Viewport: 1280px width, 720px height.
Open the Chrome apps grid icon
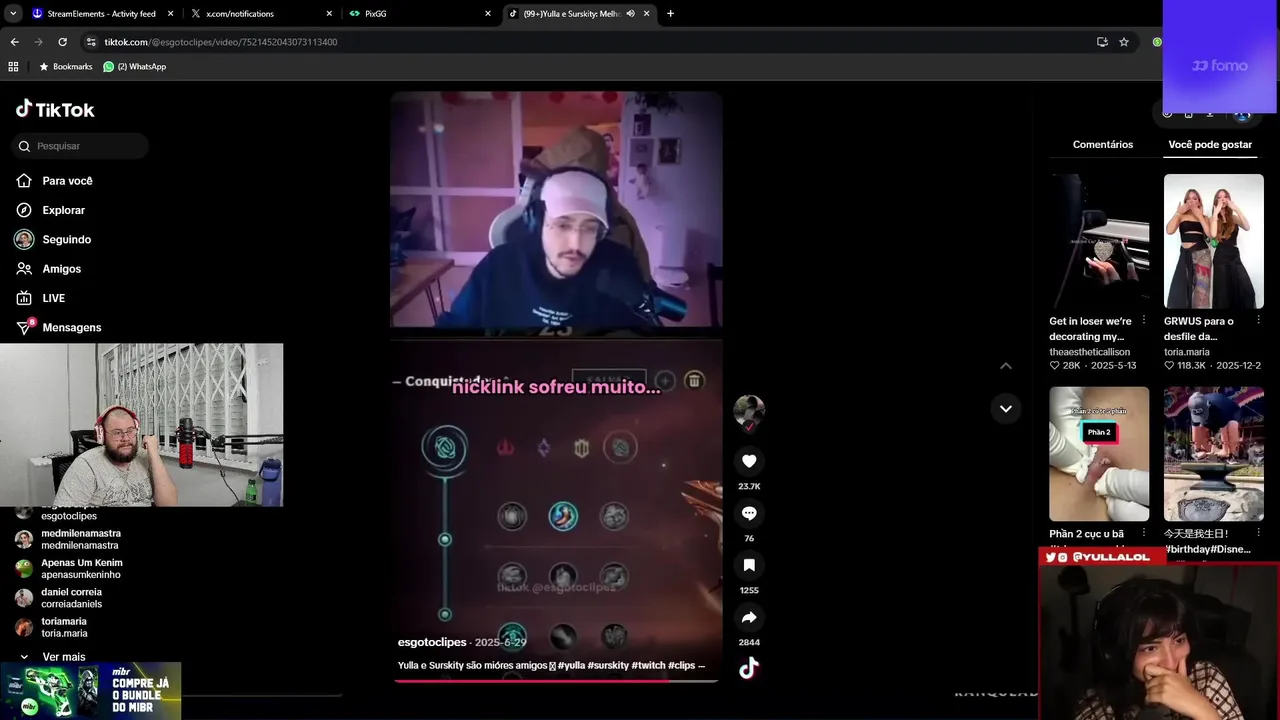pos(13,67)
